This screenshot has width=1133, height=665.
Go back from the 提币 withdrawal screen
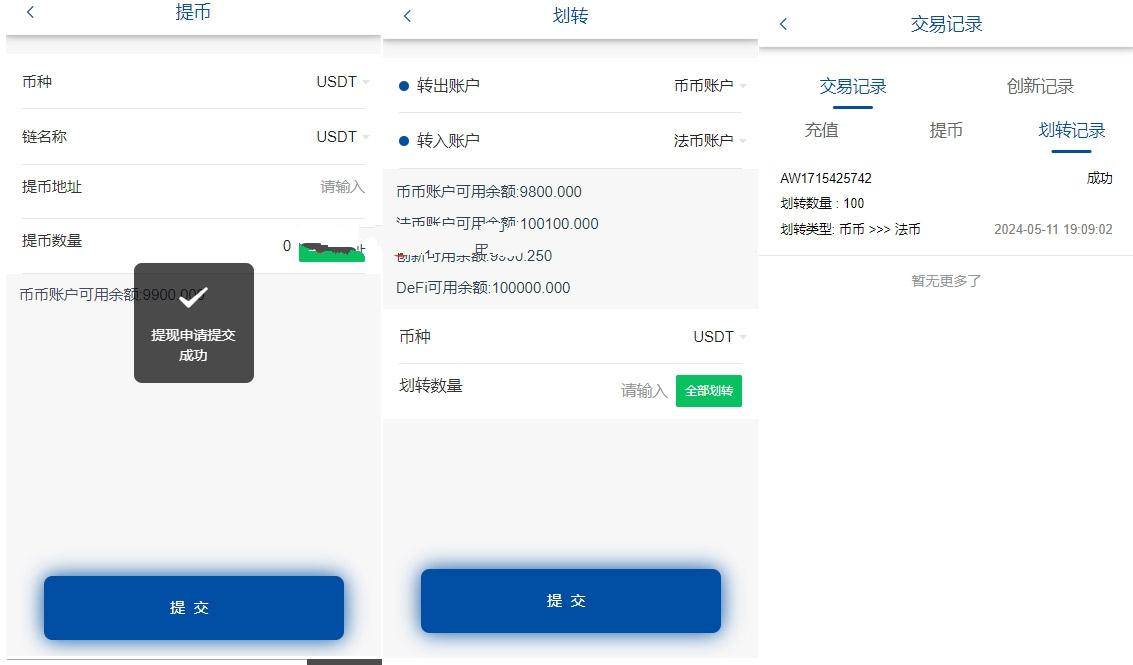click(x=30, y=12)
